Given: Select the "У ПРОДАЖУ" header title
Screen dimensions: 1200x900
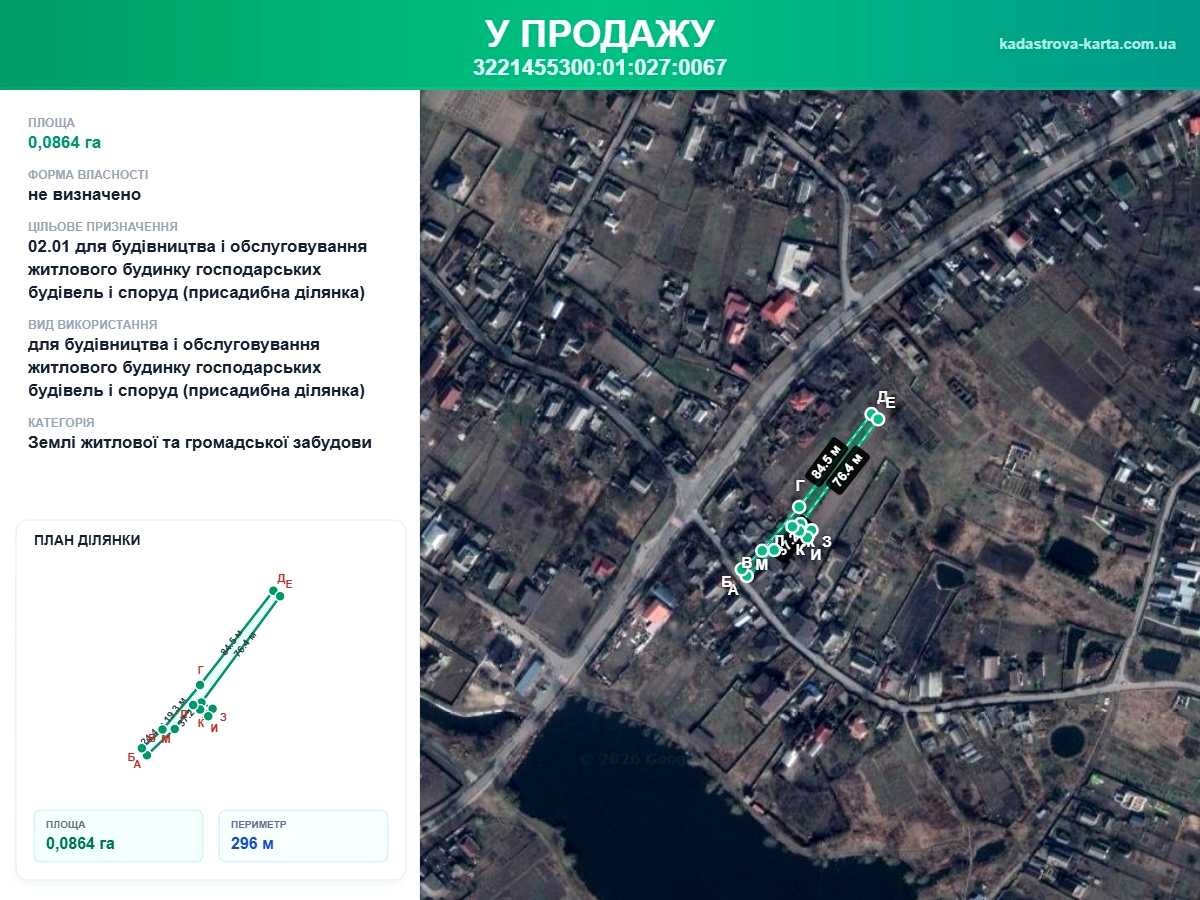Looking at the screenshot, I should coord(600,34).
